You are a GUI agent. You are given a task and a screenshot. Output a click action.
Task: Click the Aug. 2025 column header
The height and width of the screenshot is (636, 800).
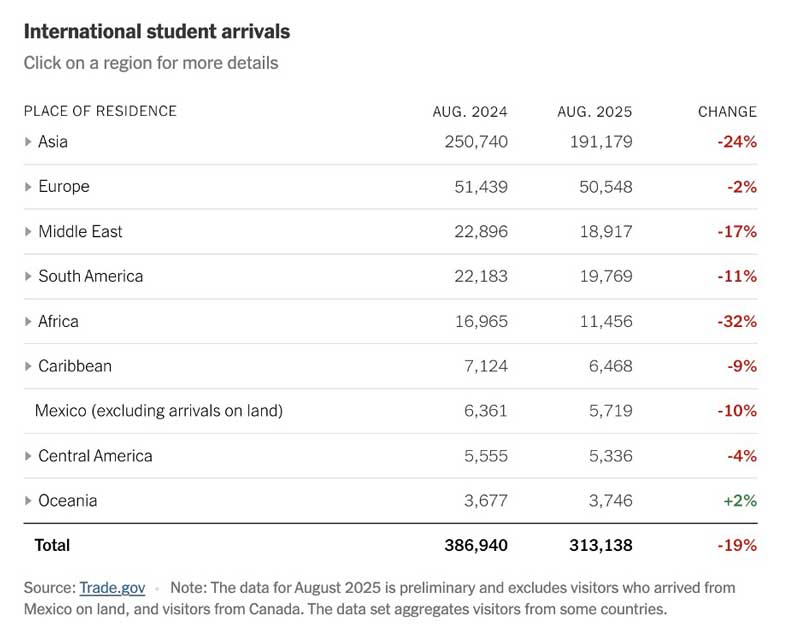[x=595, y=112]
